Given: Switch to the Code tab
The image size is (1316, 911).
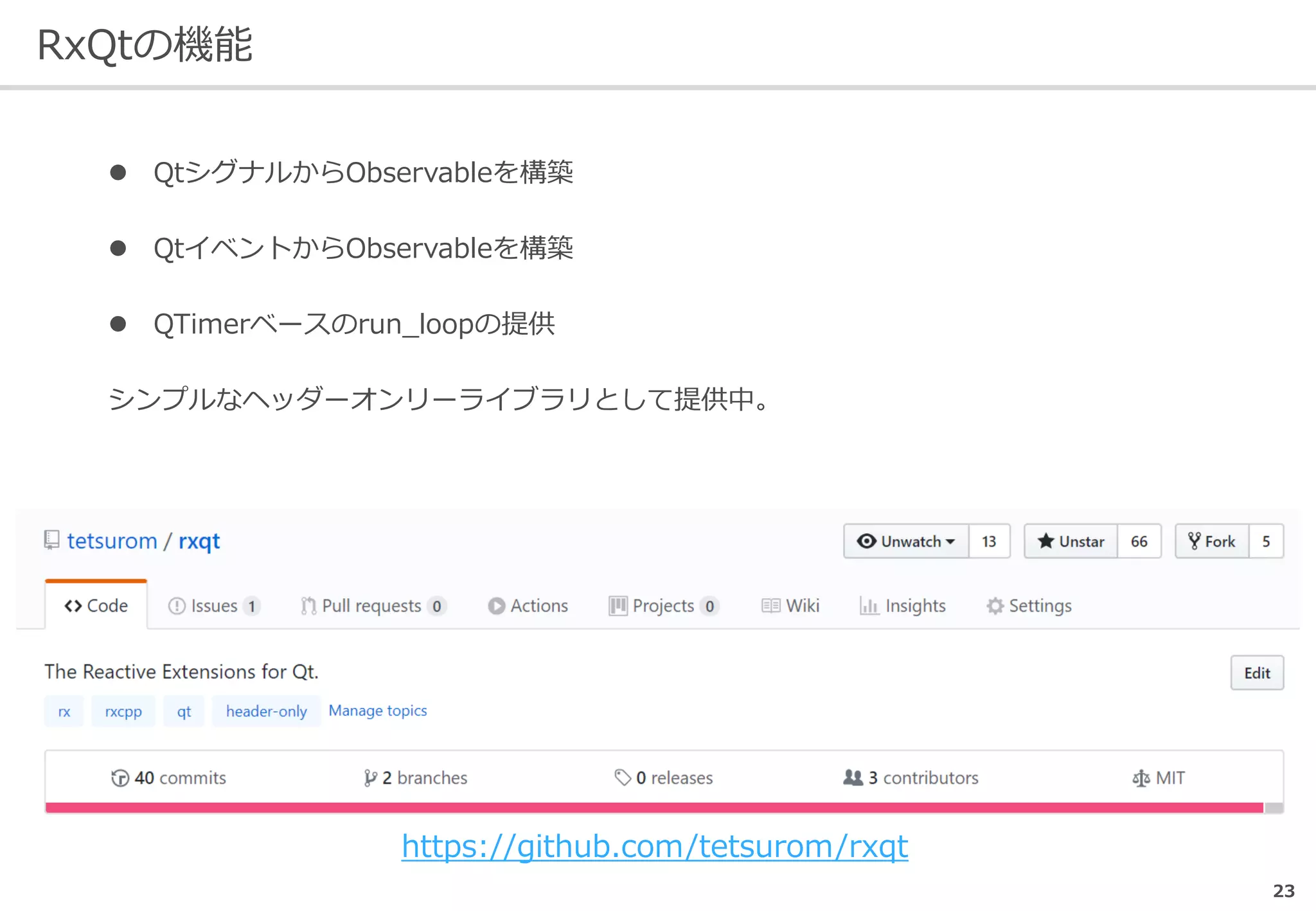Looking at the screenshot, I should pos(96,605).
